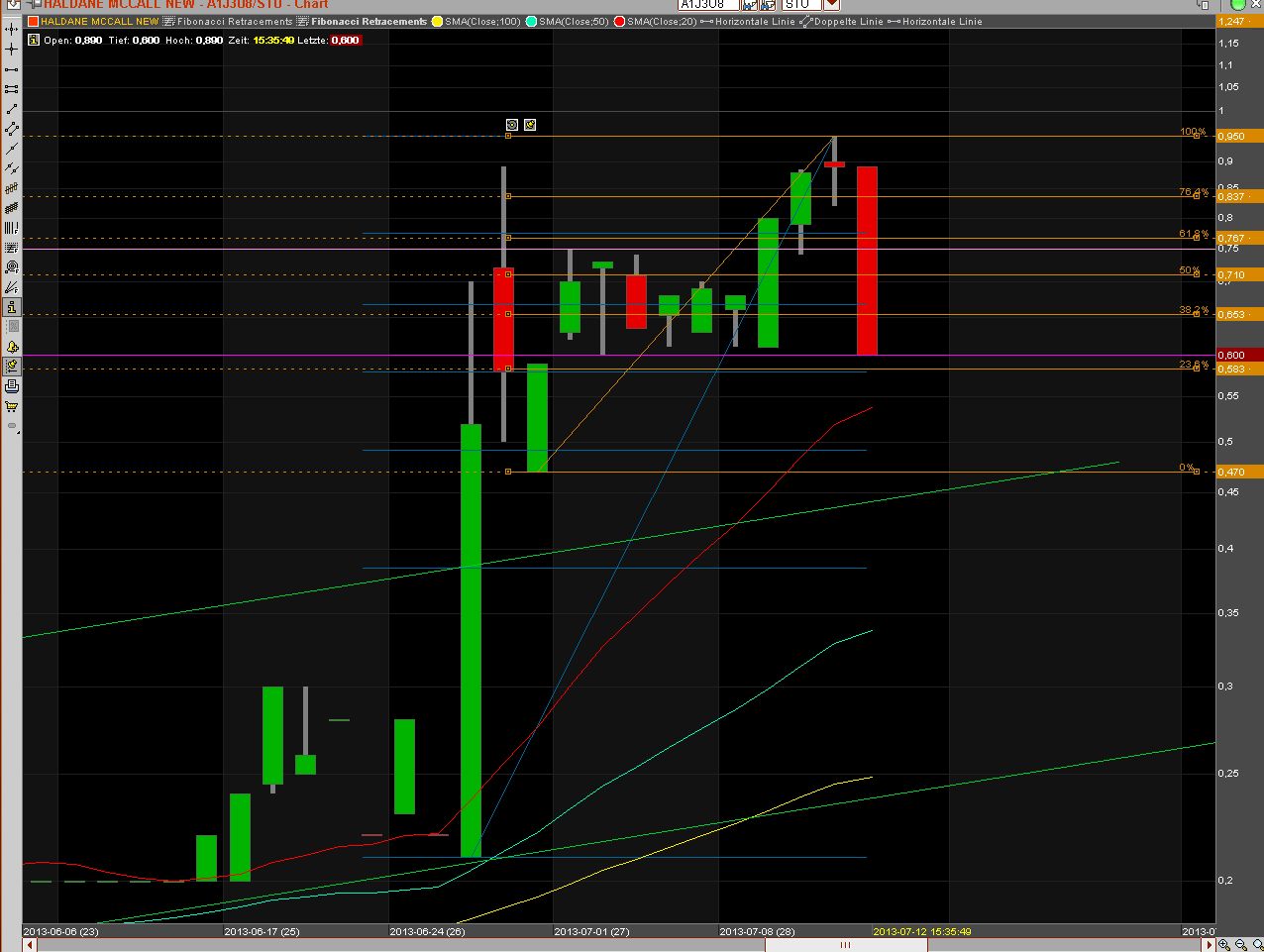Screen dimensions: 1264x952
Task: Click the A1J3U8 symbol input field
Action: pos(708,5)
